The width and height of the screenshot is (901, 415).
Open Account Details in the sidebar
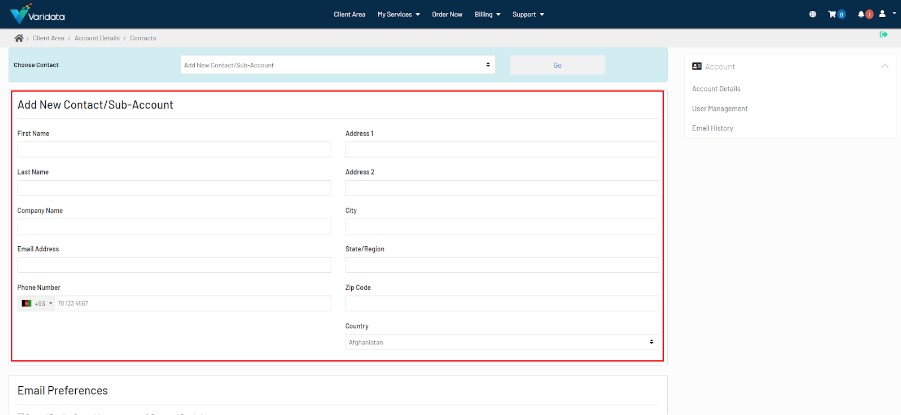[716, 89]
